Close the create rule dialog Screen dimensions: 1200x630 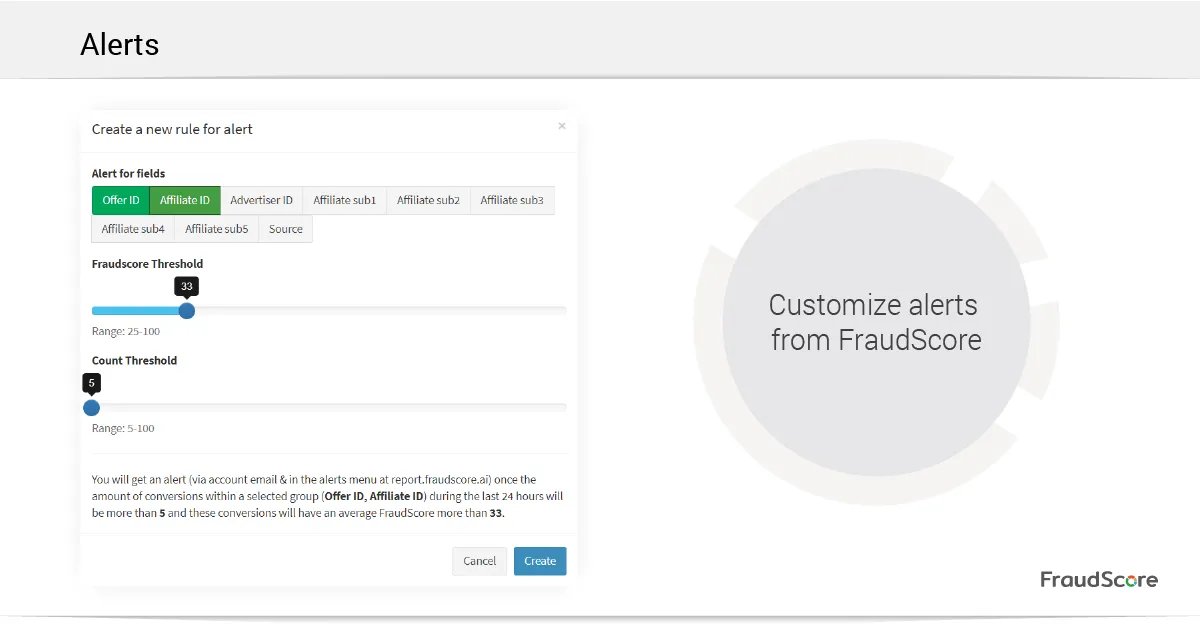pos(562,126)
